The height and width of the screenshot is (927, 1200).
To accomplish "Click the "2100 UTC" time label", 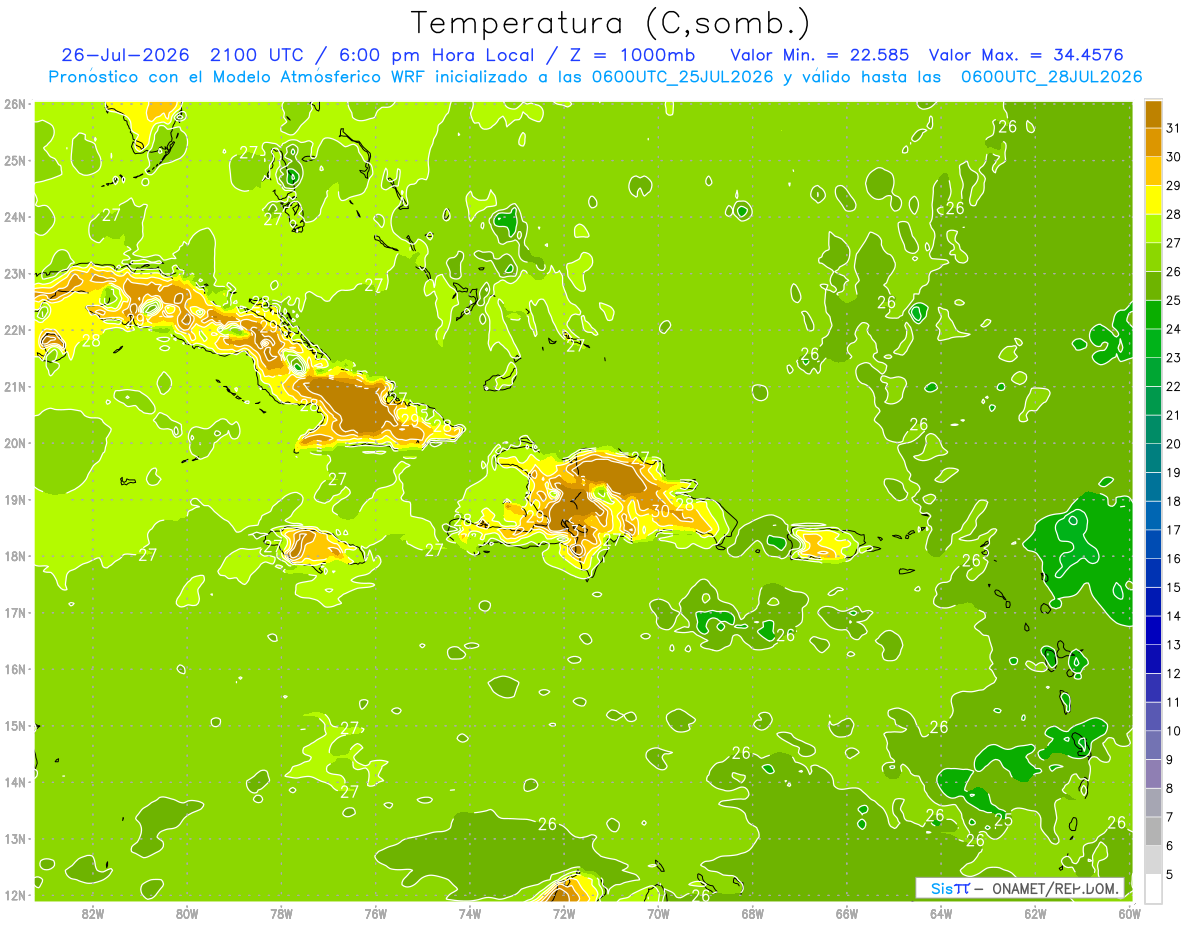I will pos(258,55).
